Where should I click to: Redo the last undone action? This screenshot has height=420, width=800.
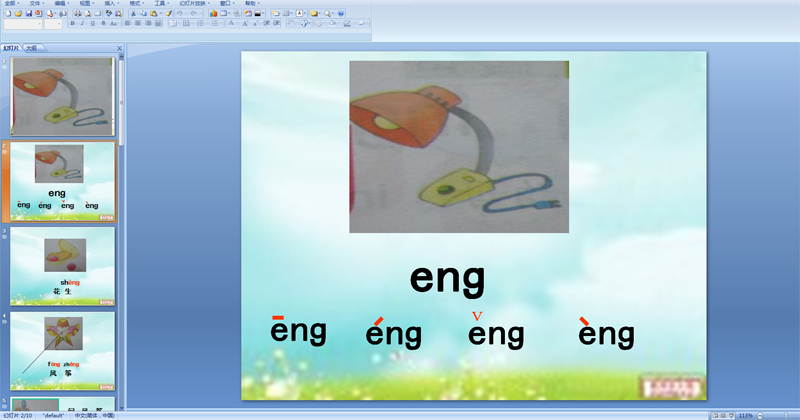click(x=194, y=14)
